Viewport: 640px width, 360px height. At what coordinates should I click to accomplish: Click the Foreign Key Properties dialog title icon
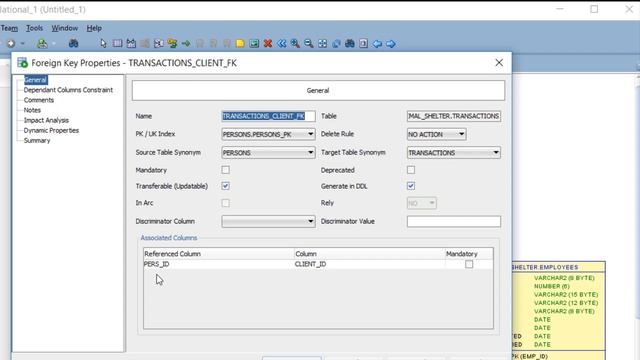(22, 63)
